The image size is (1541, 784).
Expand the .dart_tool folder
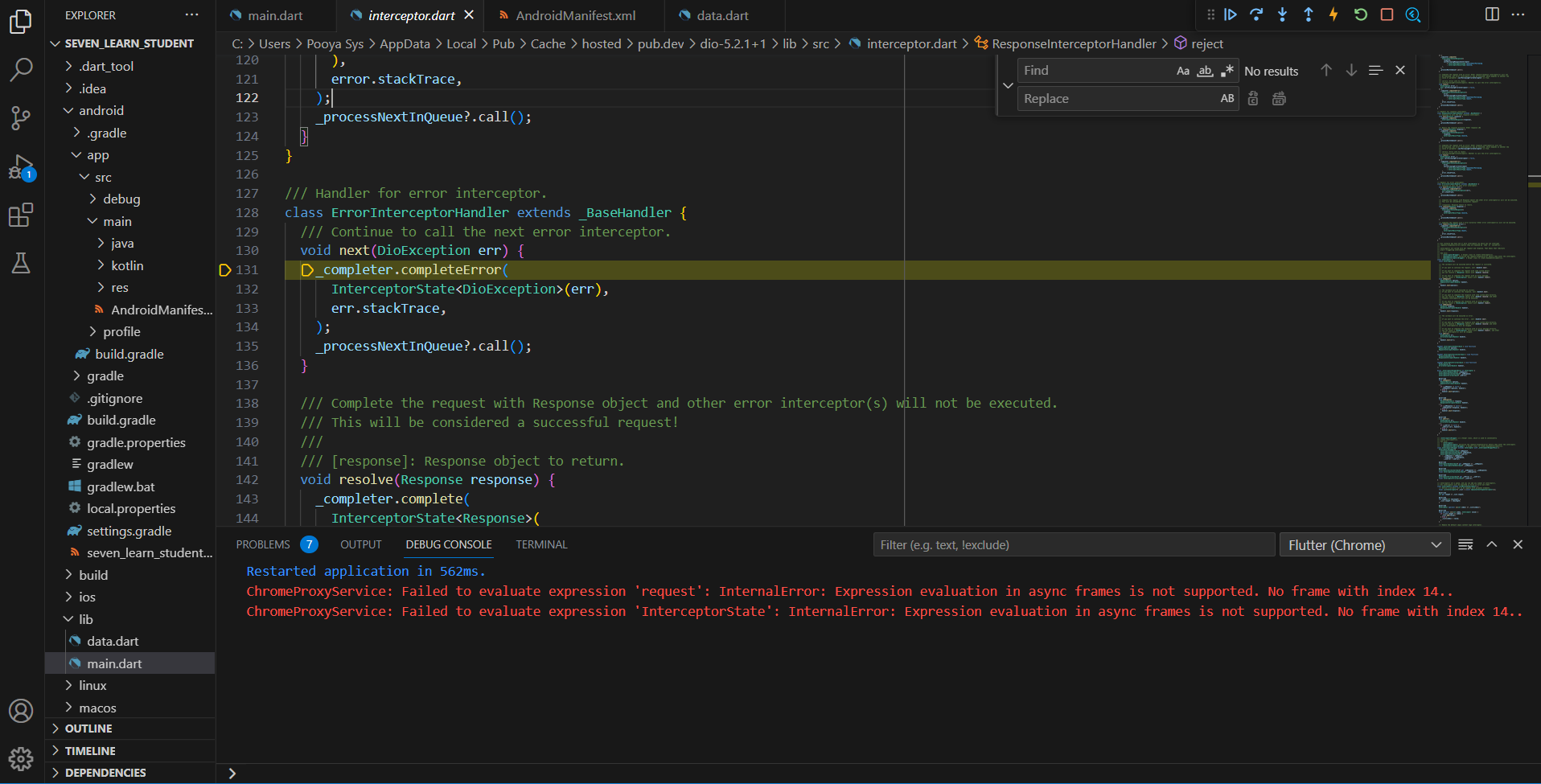tap(129, 66)
